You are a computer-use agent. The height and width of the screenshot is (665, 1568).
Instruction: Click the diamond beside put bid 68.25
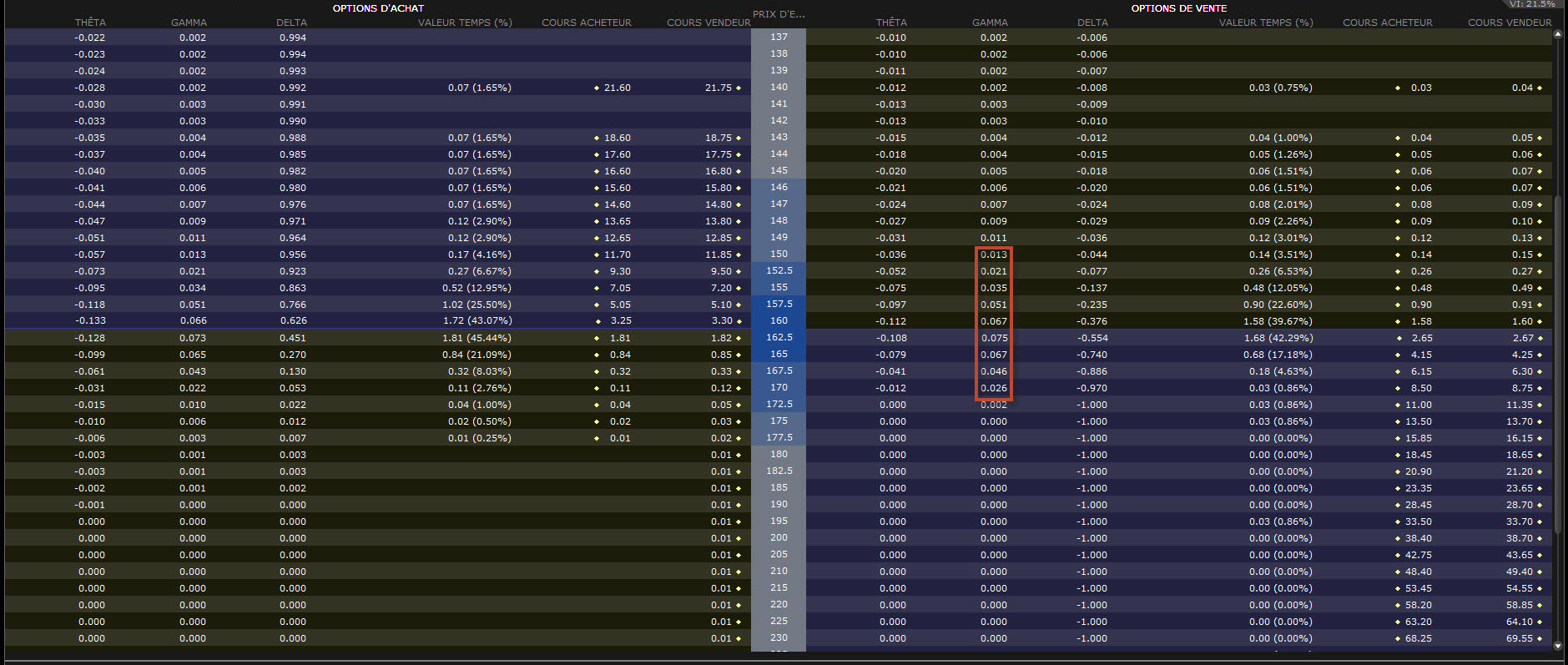(1398, 638)
